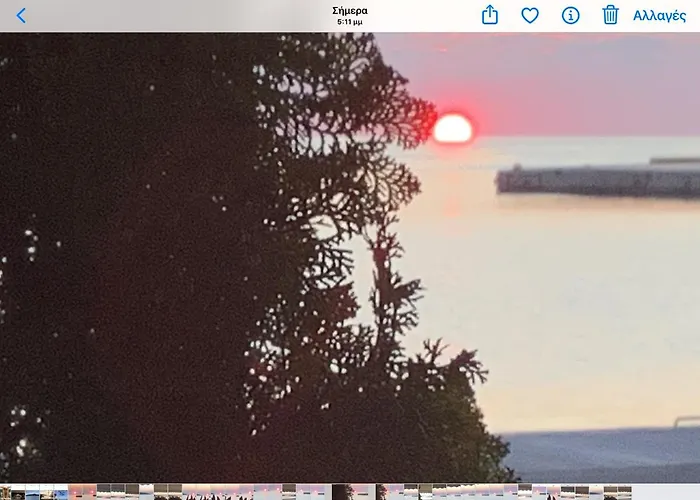Tap the red setting sun in the photo
The image size is (700, 500).
point(453,129)
